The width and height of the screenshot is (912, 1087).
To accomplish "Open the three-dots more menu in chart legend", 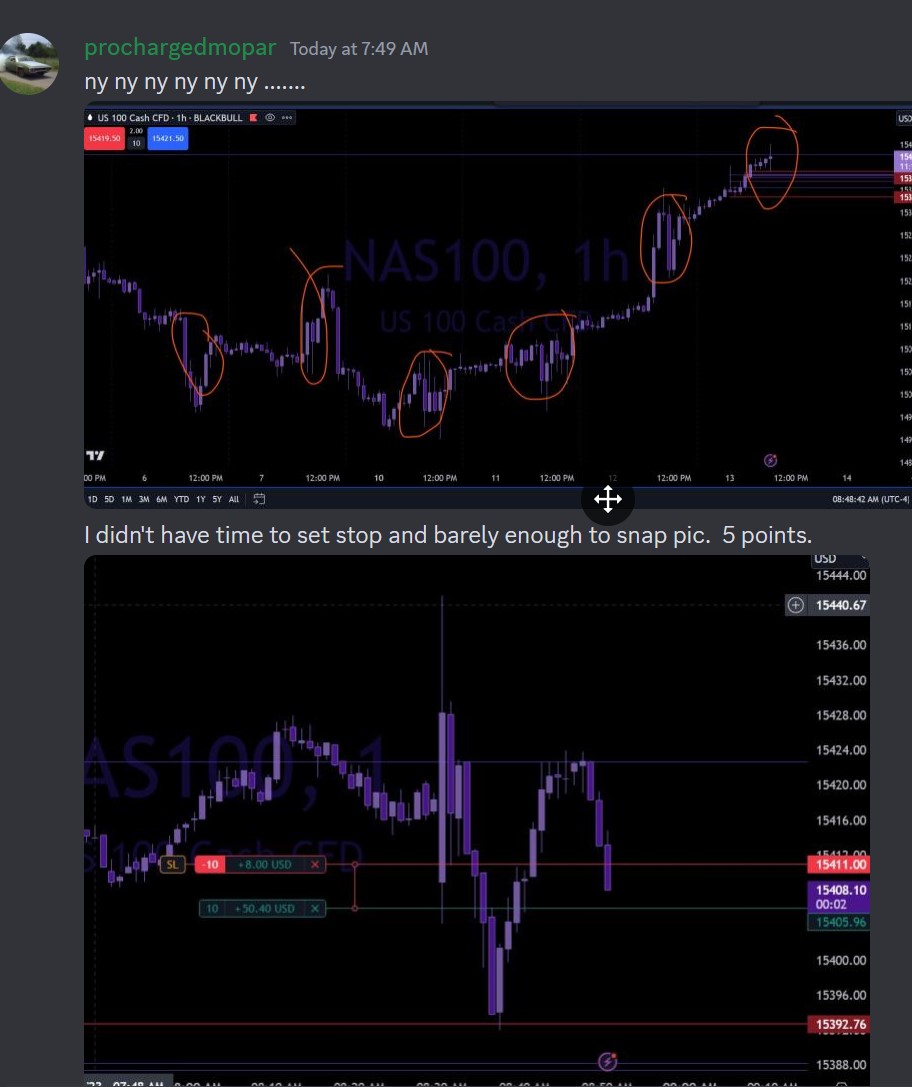I will (287, 118).
